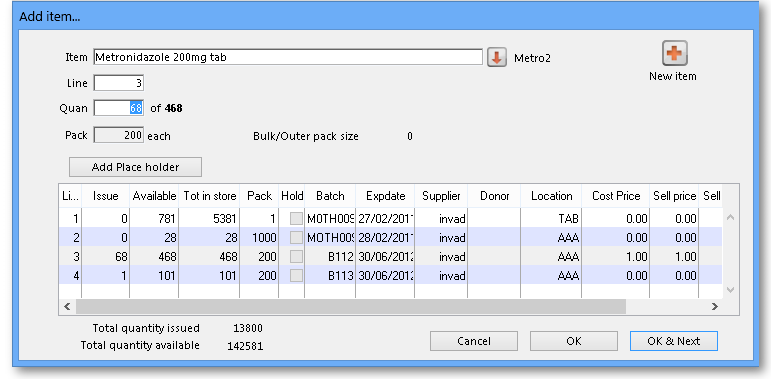Click the Batch column header
This screenshot has height=379, width=771.
click(x=330, y=196)
